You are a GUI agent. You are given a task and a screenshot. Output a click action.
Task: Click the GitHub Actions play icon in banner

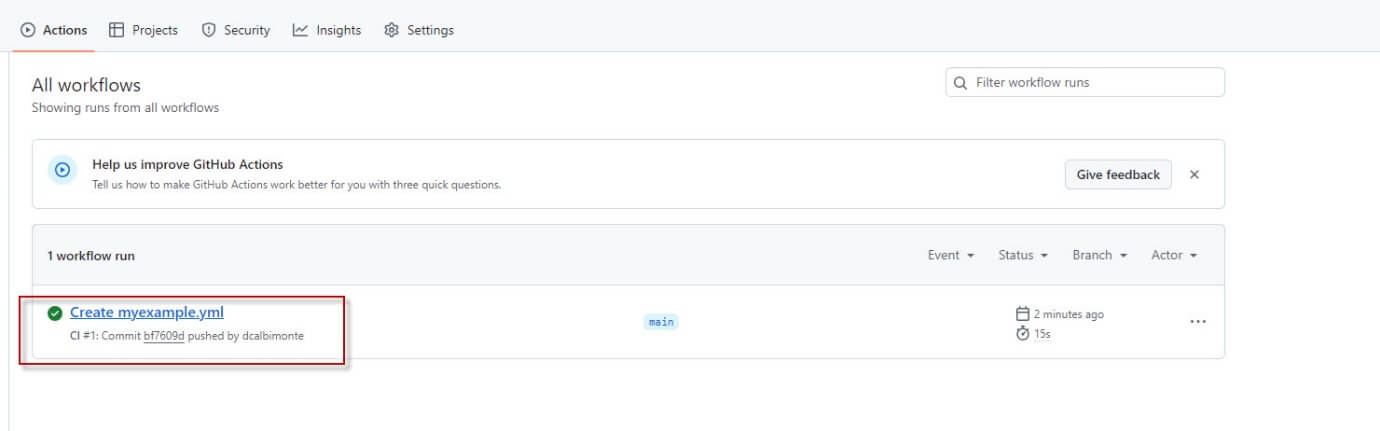pyautogui.click(x=62, y=170)
